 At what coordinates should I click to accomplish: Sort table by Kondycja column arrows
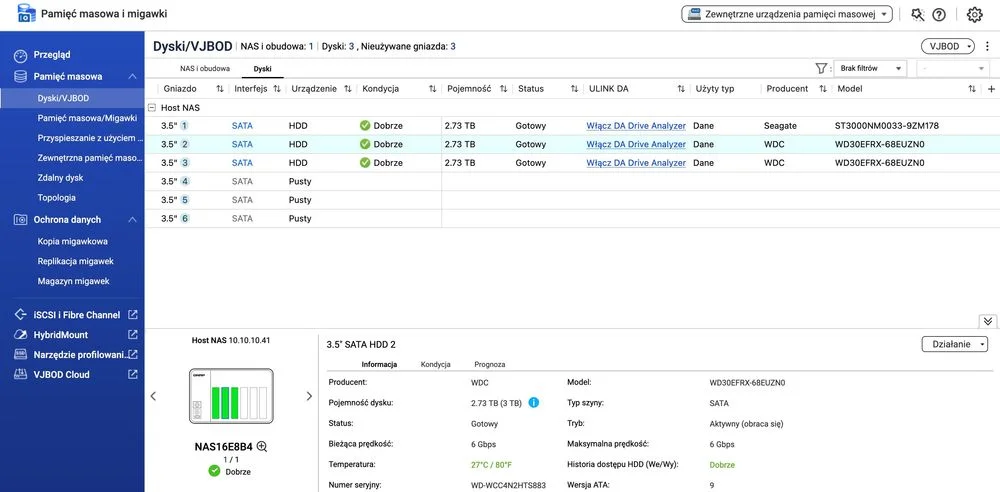click(432, 89)
